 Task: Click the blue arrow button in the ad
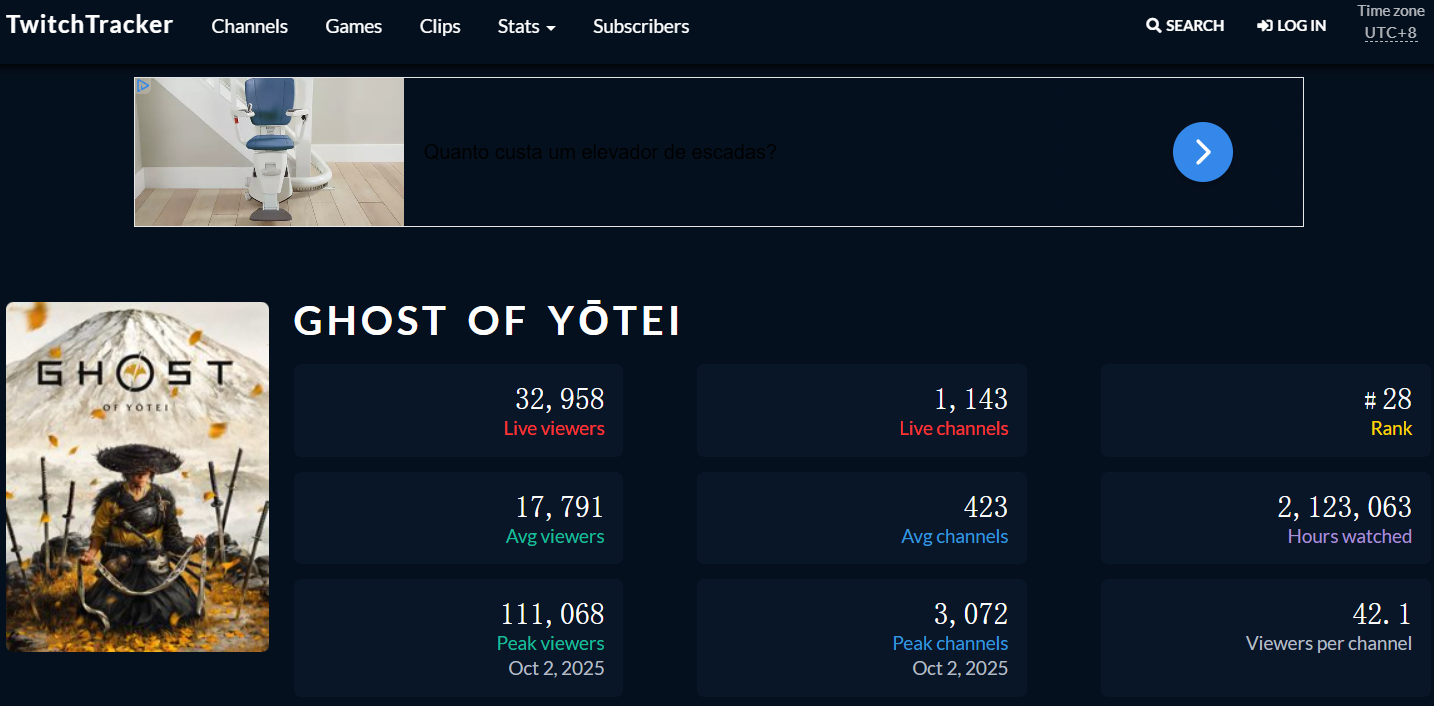1202,152
